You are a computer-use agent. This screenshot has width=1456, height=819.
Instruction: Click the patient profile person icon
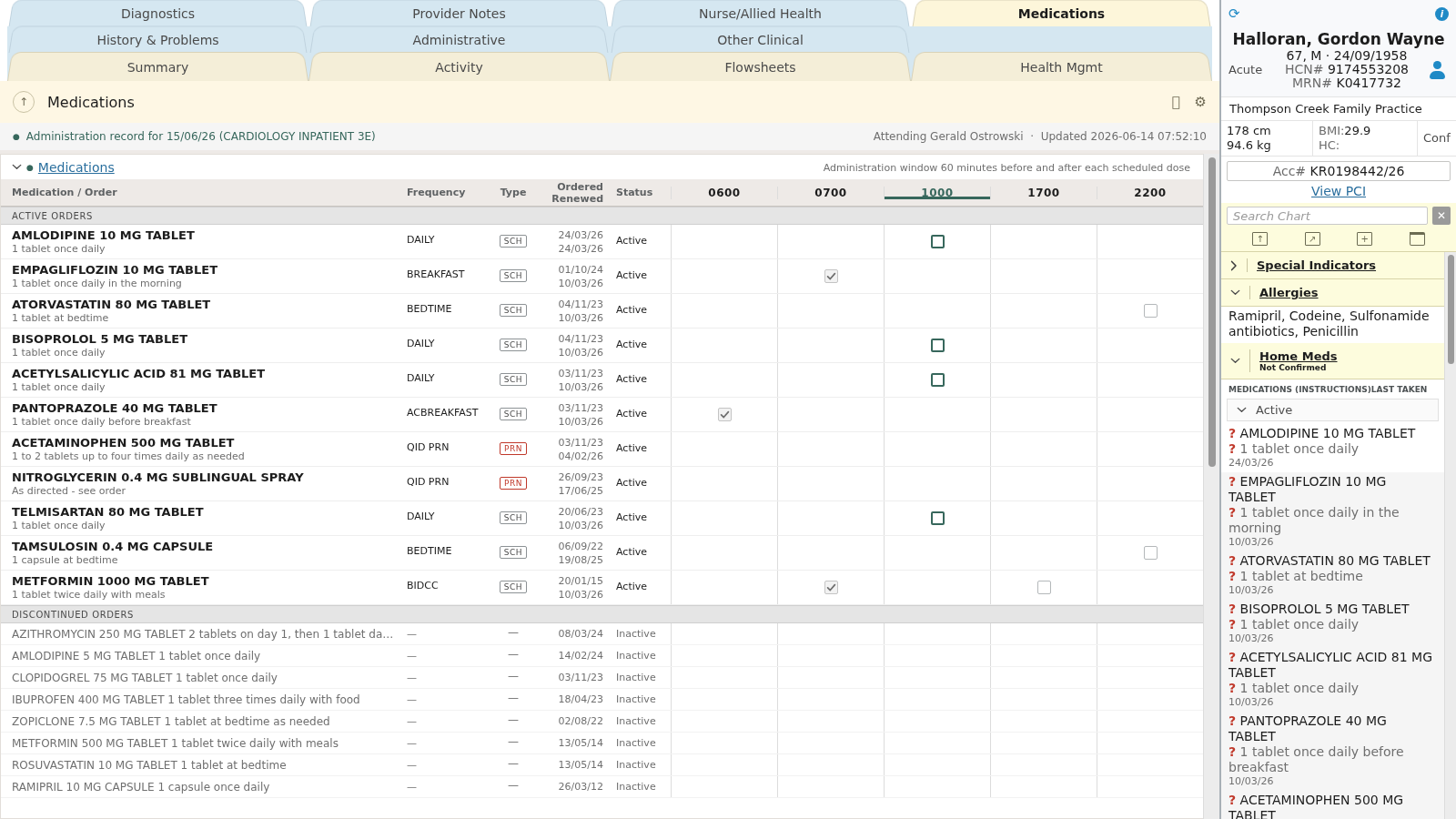[1437, 70]
